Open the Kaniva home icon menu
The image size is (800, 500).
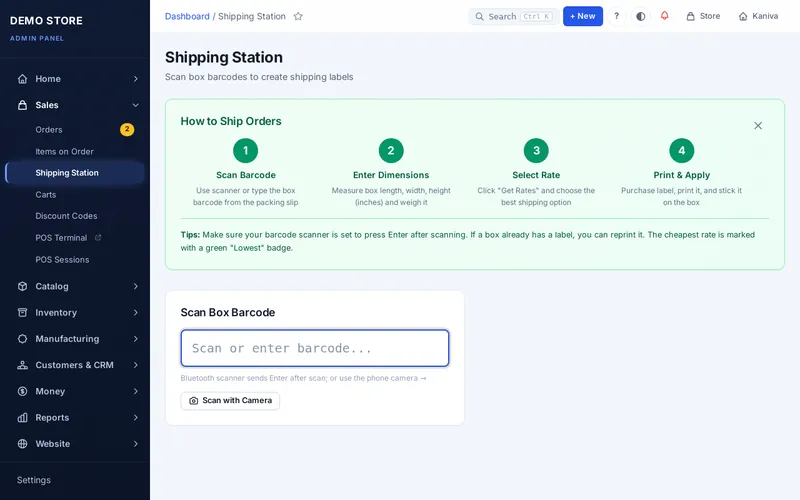[743, 16]
